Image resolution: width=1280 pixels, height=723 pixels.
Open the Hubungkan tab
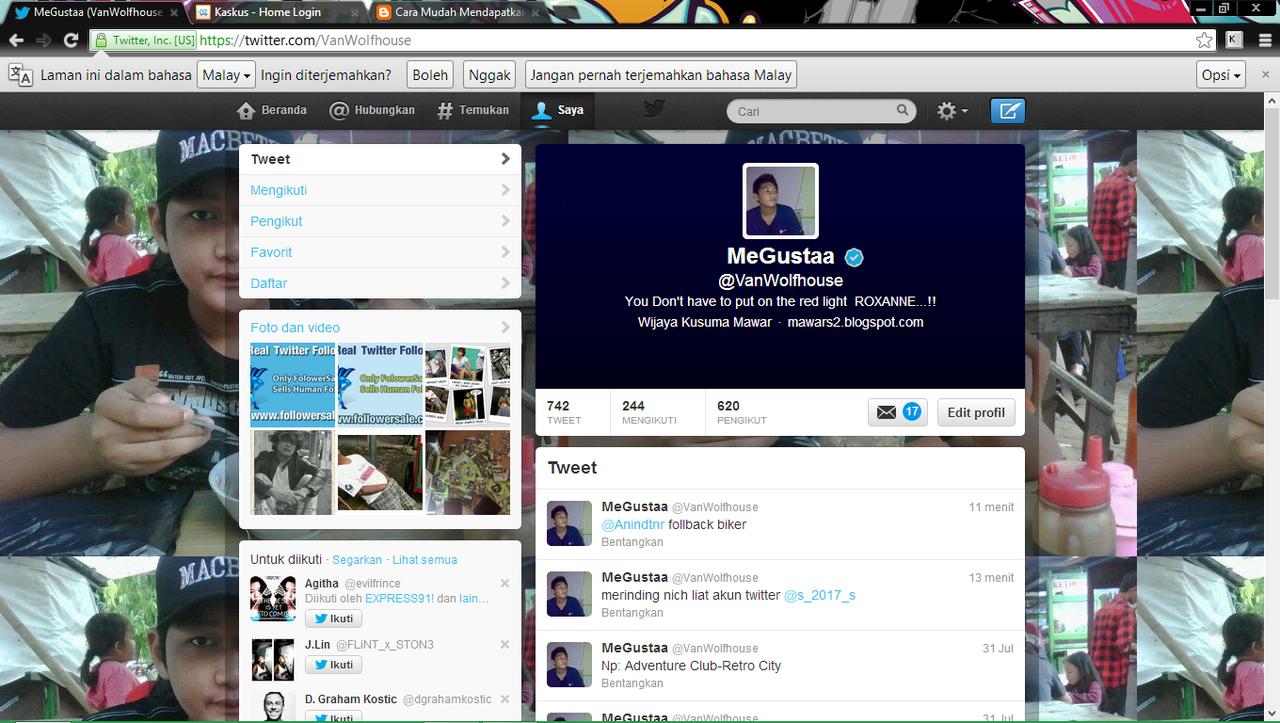372,110
